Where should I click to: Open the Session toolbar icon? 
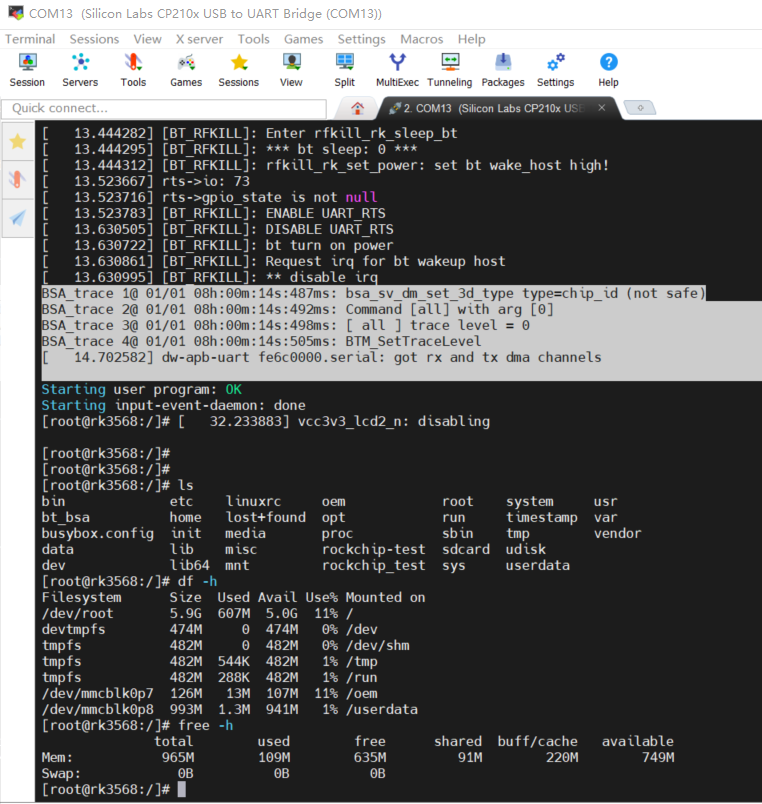[27, 70]
